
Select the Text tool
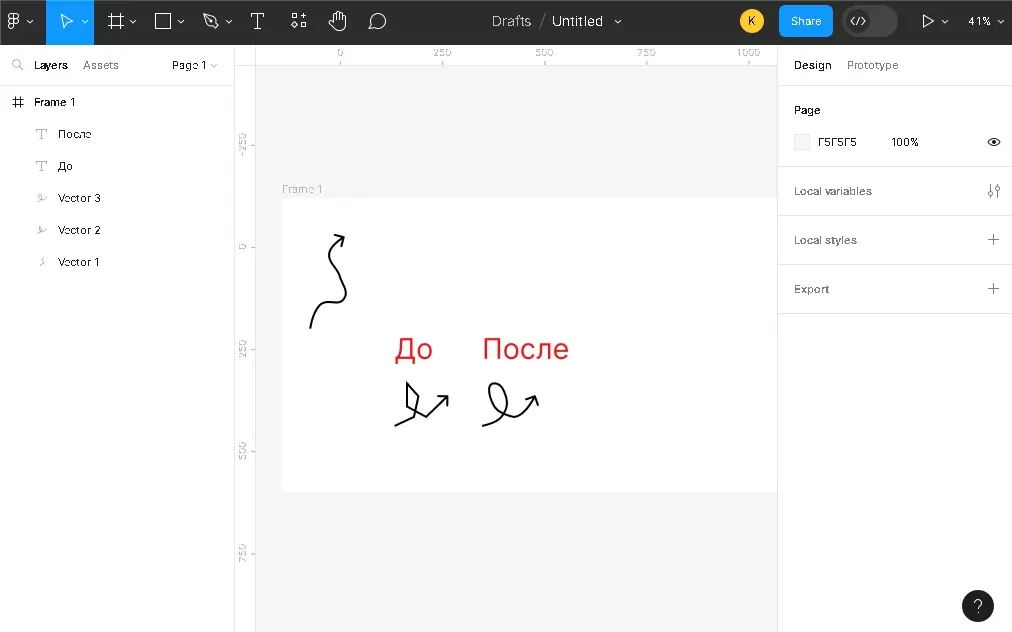click(257, 21)
